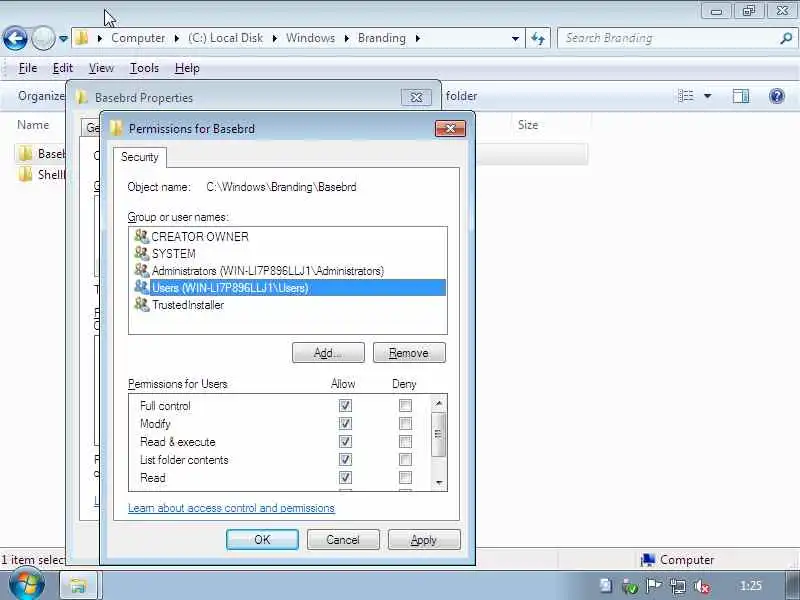Select Administrators in the group list

pos(288,270)
